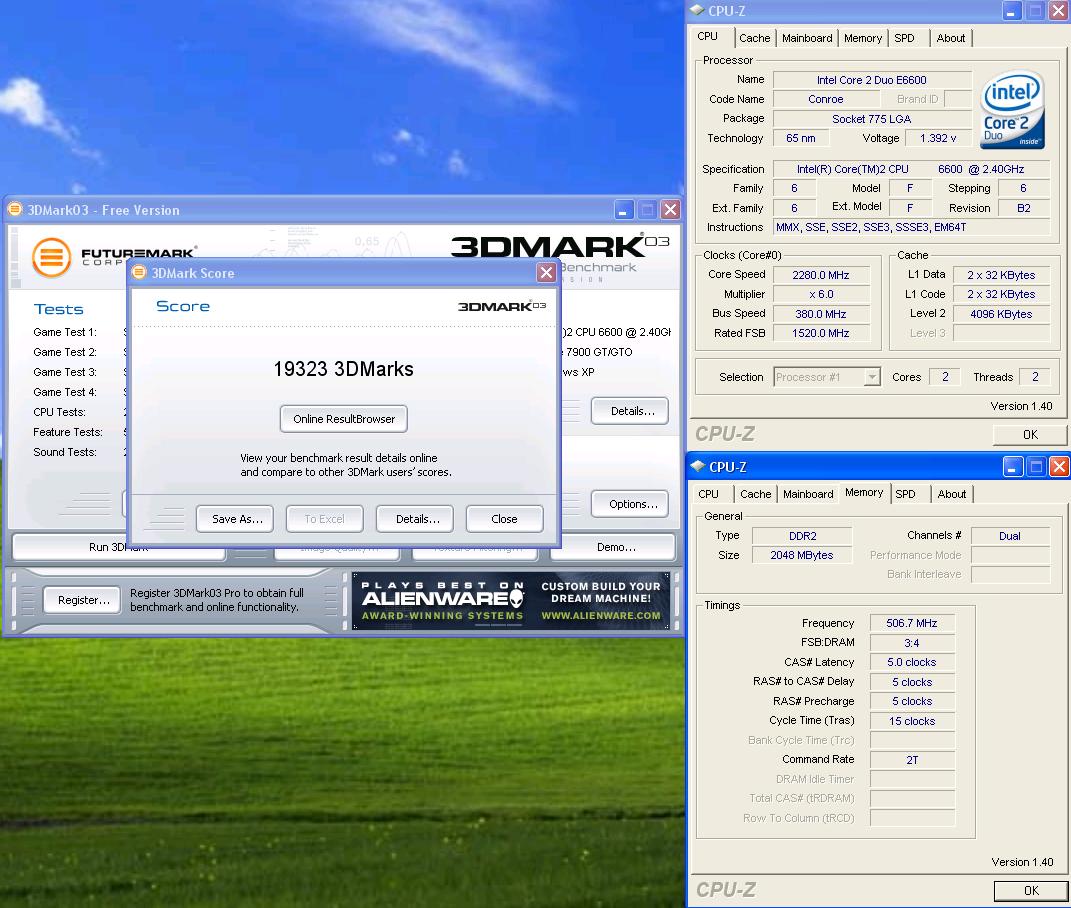Open Details in the score dialog
The width and height of the screenshot is (1071, 908).
click(415, 519)
